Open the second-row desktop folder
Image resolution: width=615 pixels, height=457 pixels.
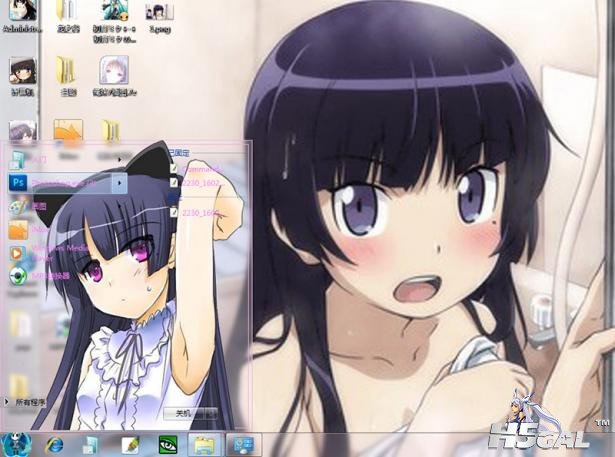point(67,76)
